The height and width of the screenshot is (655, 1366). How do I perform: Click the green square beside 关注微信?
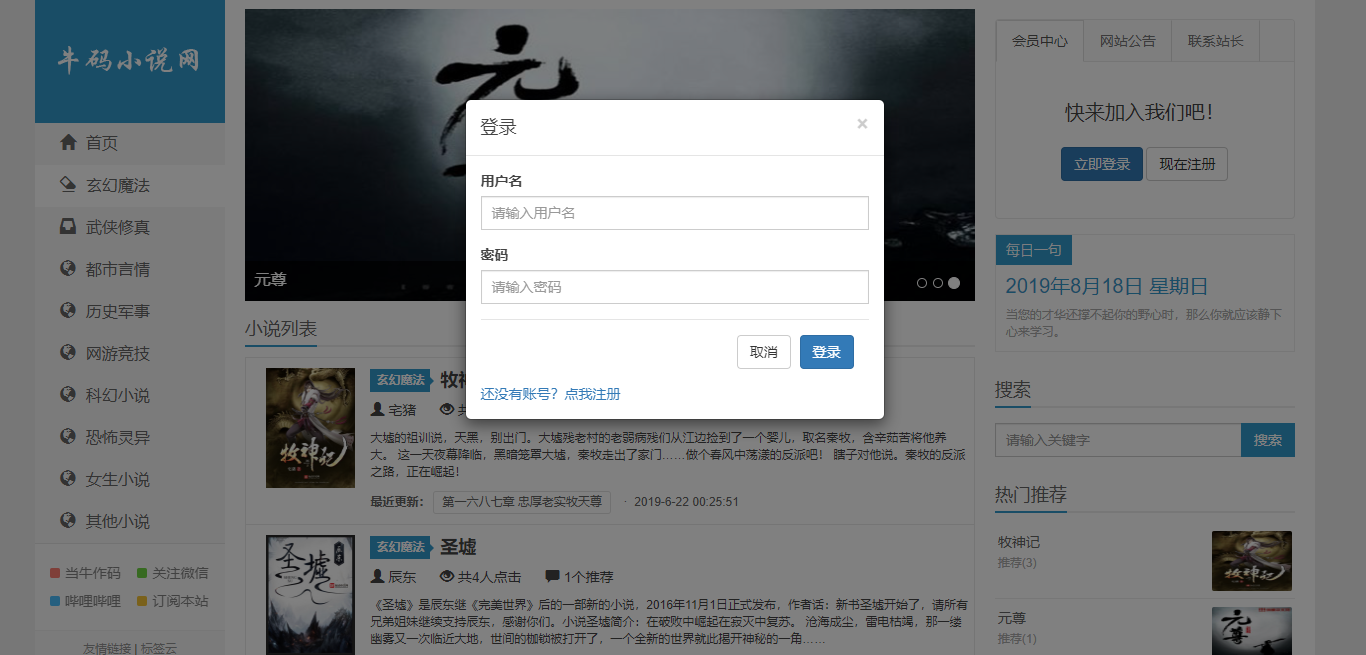[x=142, y=573]
